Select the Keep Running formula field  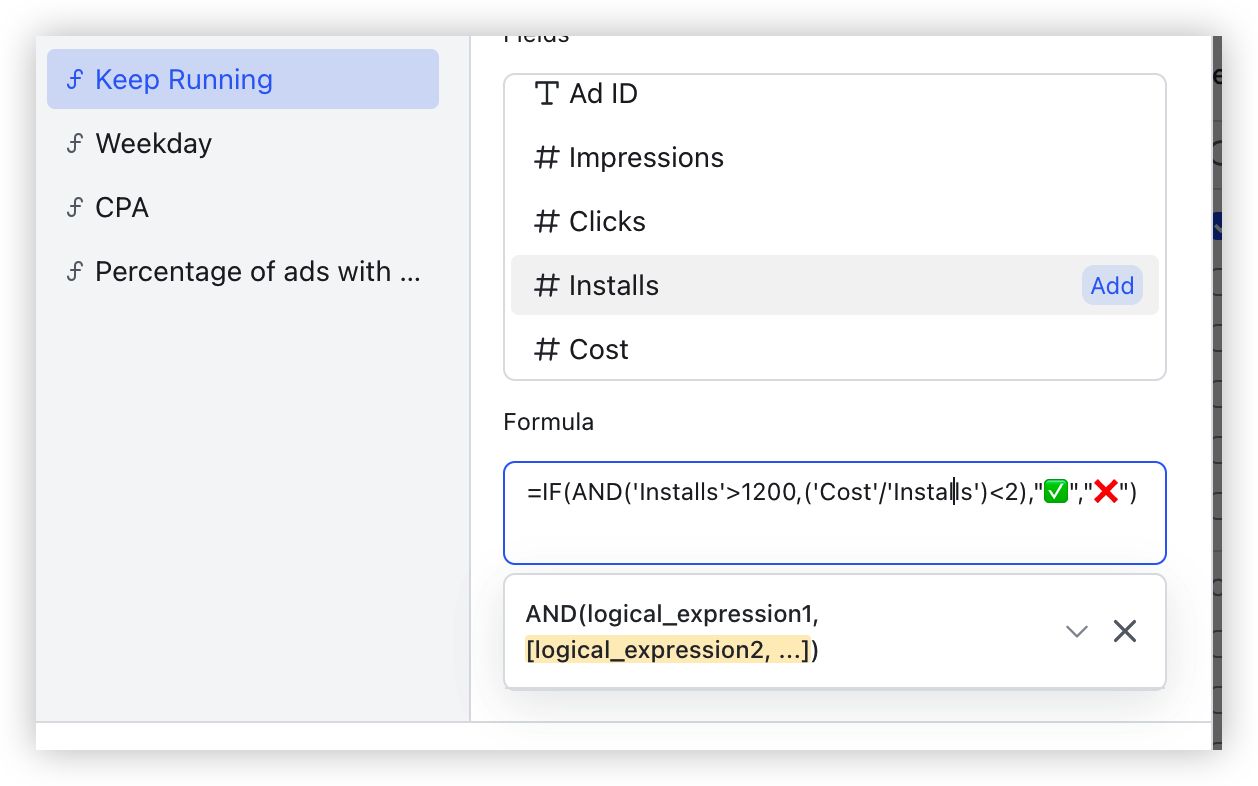point(184,80)
